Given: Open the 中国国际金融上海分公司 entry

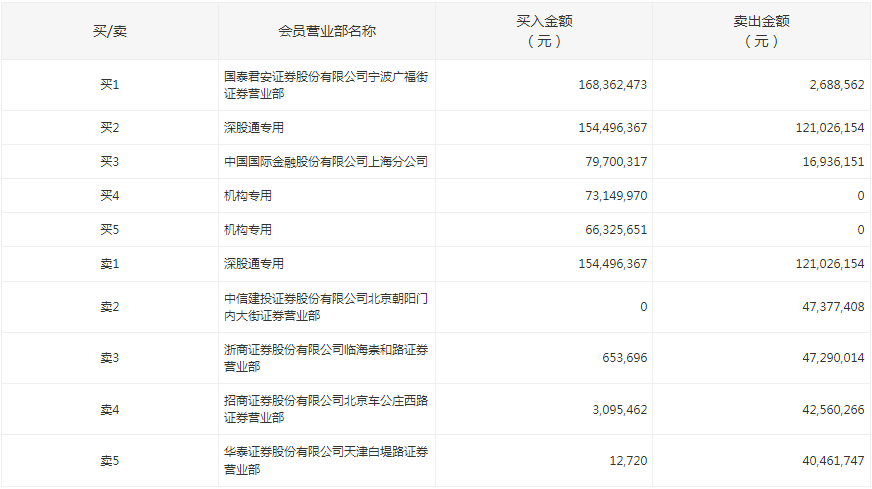Looking at the screenshot, I should point(325,162).
